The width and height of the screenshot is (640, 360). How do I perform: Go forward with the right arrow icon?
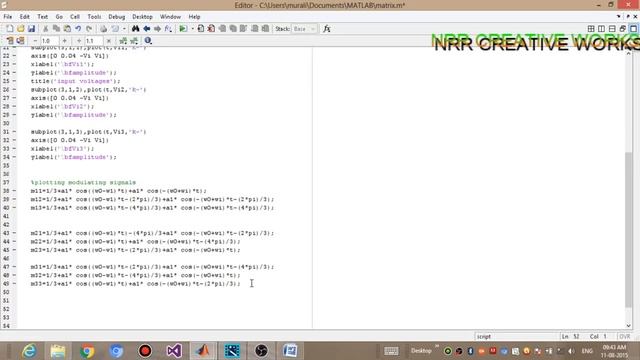157,29
